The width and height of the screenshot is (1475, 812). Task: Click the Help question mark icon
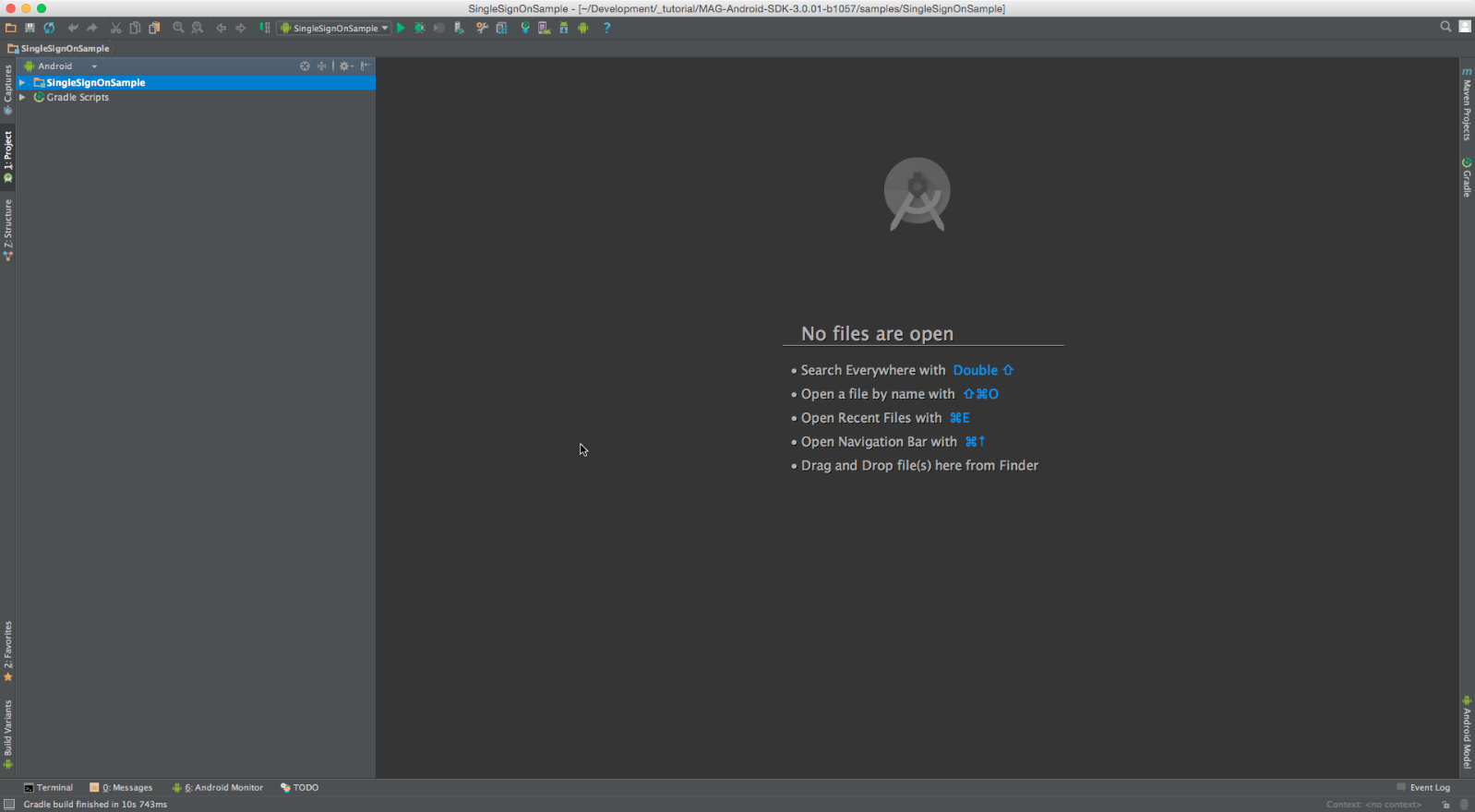(606, 28)
